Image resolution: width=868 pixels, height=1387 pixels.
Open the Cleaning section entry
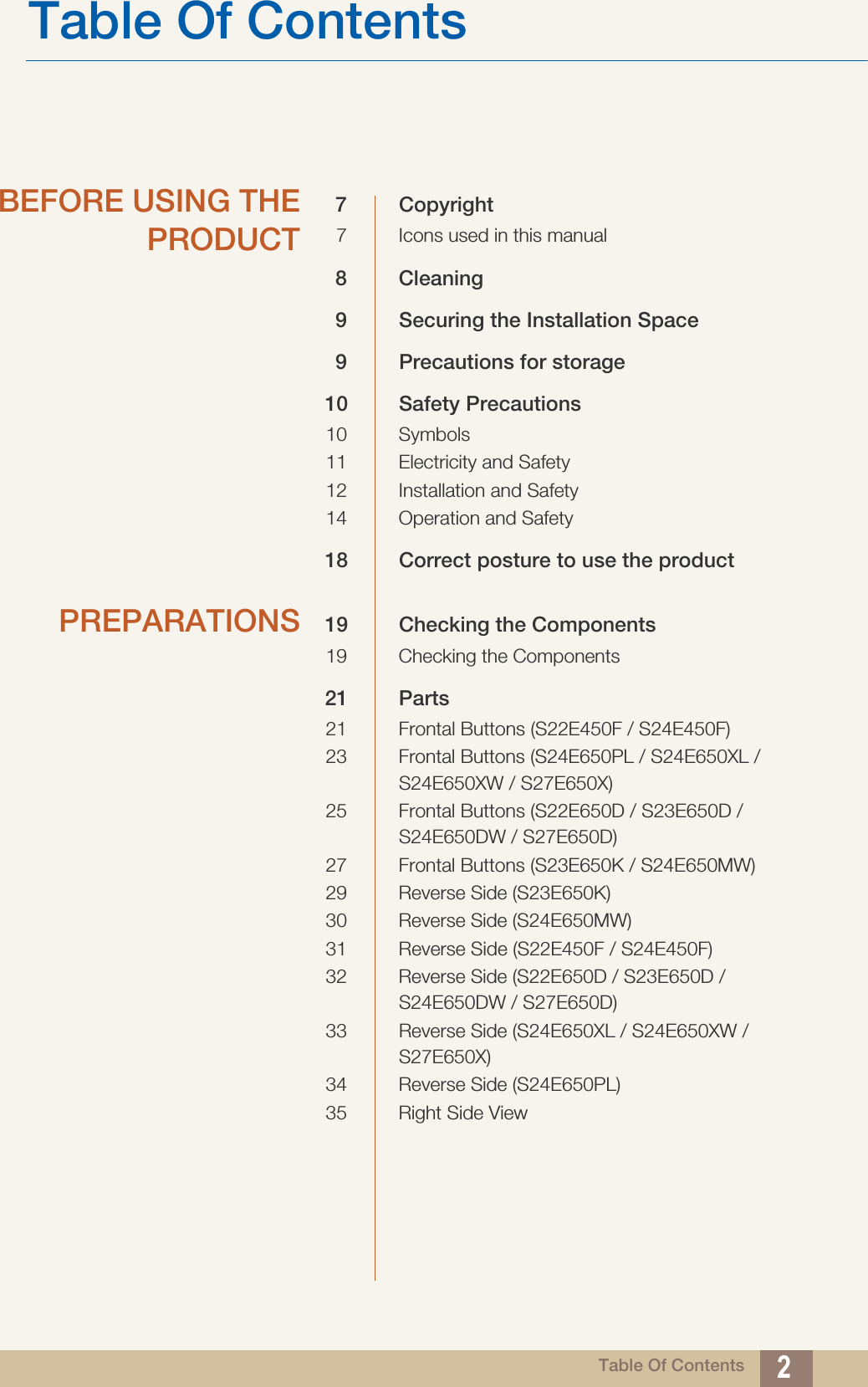pyautogui.click(x=441, y=279)
